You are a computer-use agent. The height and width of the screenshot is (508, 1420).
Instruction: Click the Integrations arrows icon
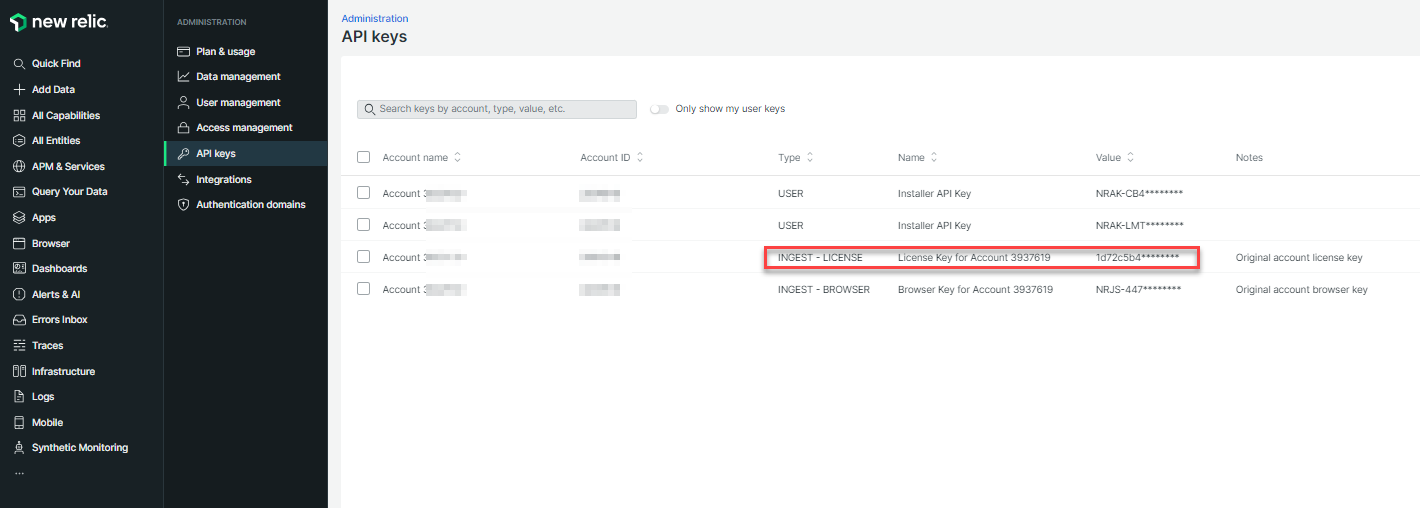[183, 180]
